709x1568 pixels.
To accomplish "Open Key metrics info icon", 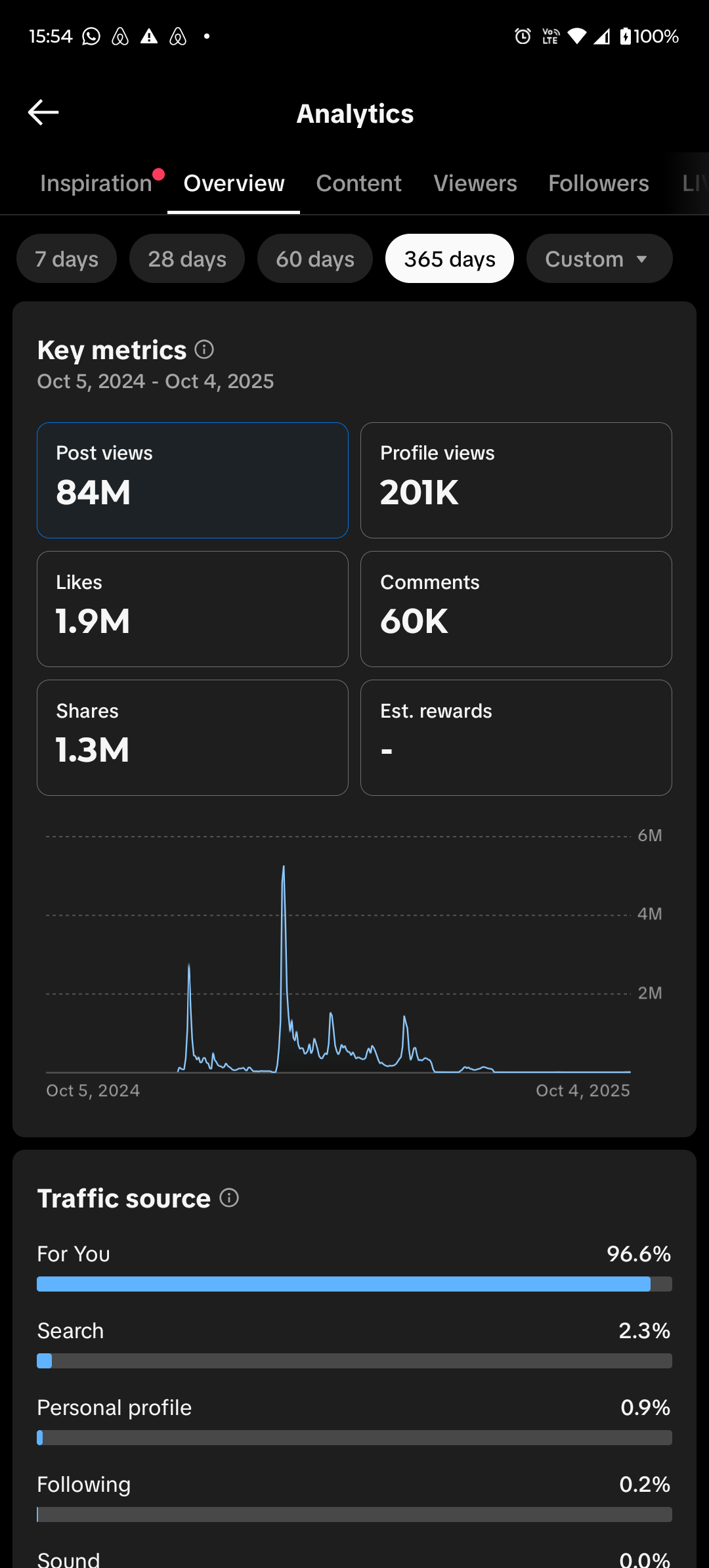I will [204, 349].
